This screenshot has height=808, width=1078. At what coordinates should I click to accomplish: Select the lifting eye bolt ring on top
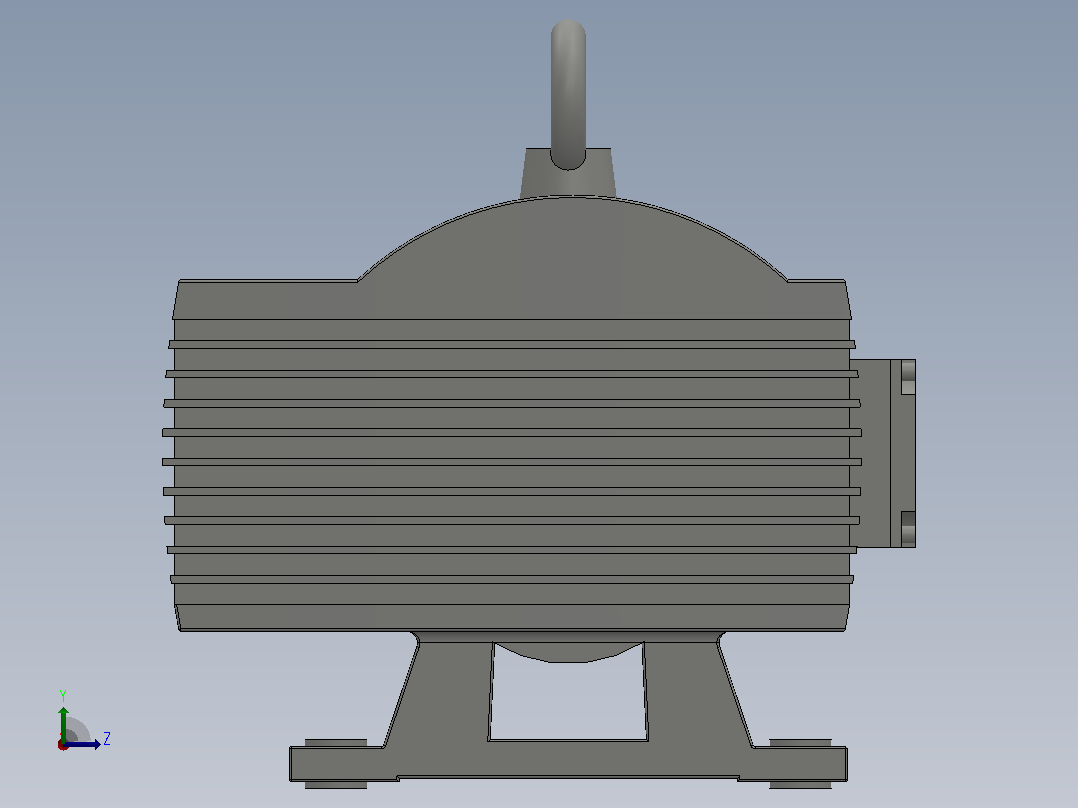pyautogui.click(x=569, y=94)
